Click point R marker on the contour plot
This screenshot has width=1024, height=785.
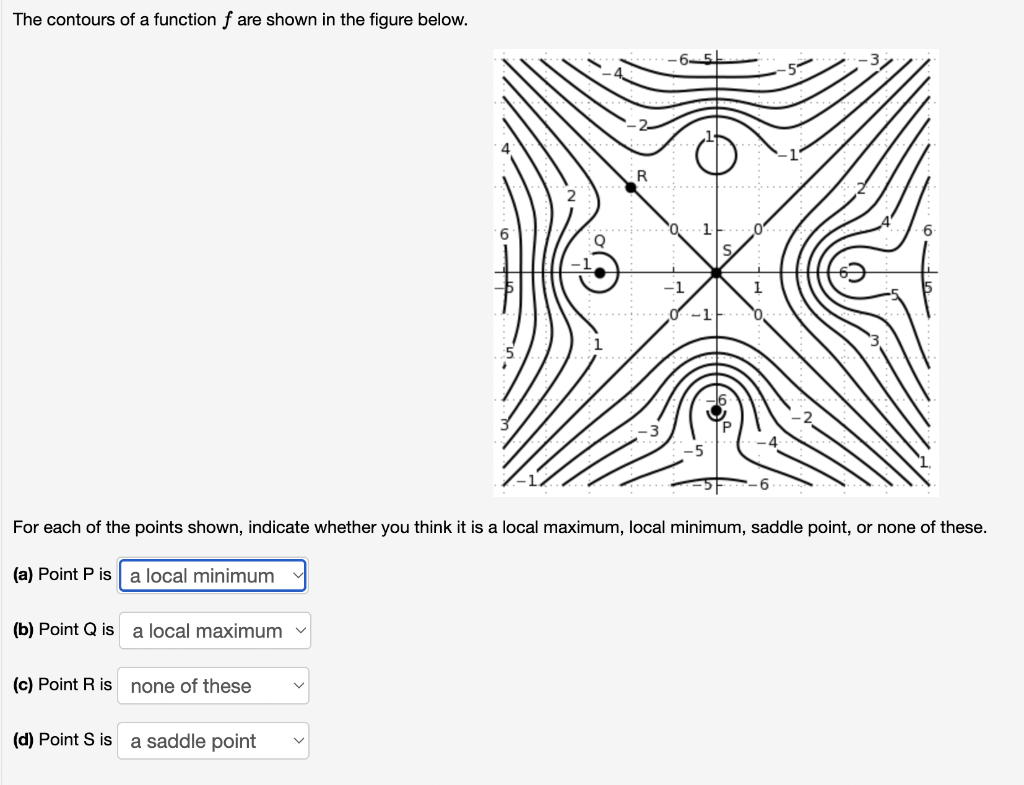(x=631, y=186)
